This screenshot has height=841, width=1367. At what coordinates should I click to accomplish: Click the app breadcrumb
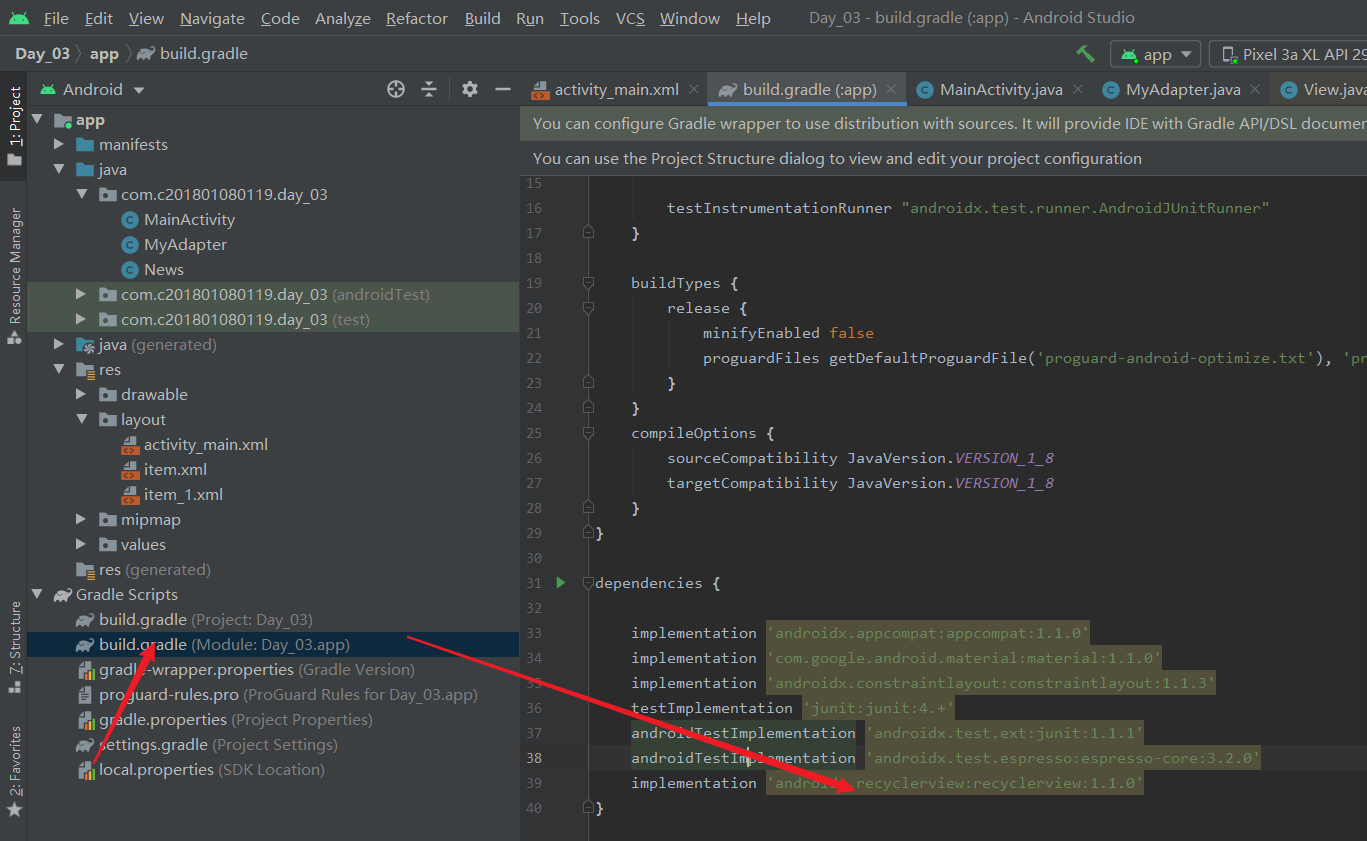click(104, 54)
